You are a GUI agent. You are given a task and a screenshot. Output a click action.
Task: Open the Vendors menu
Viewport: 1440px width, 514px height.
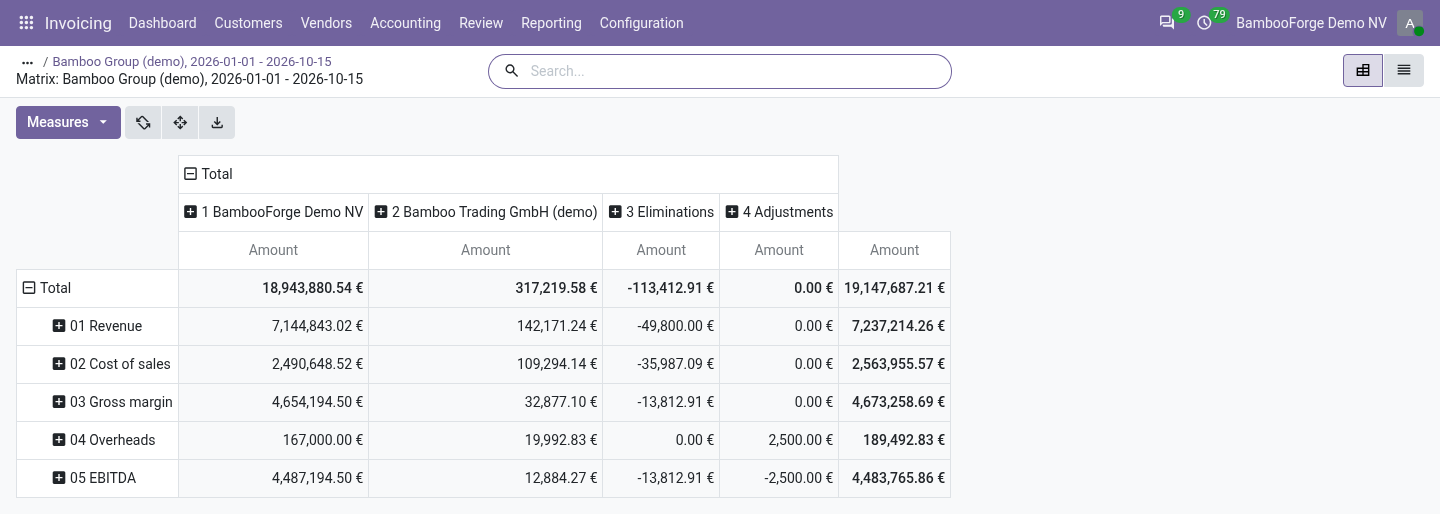(x=326, y=22)
